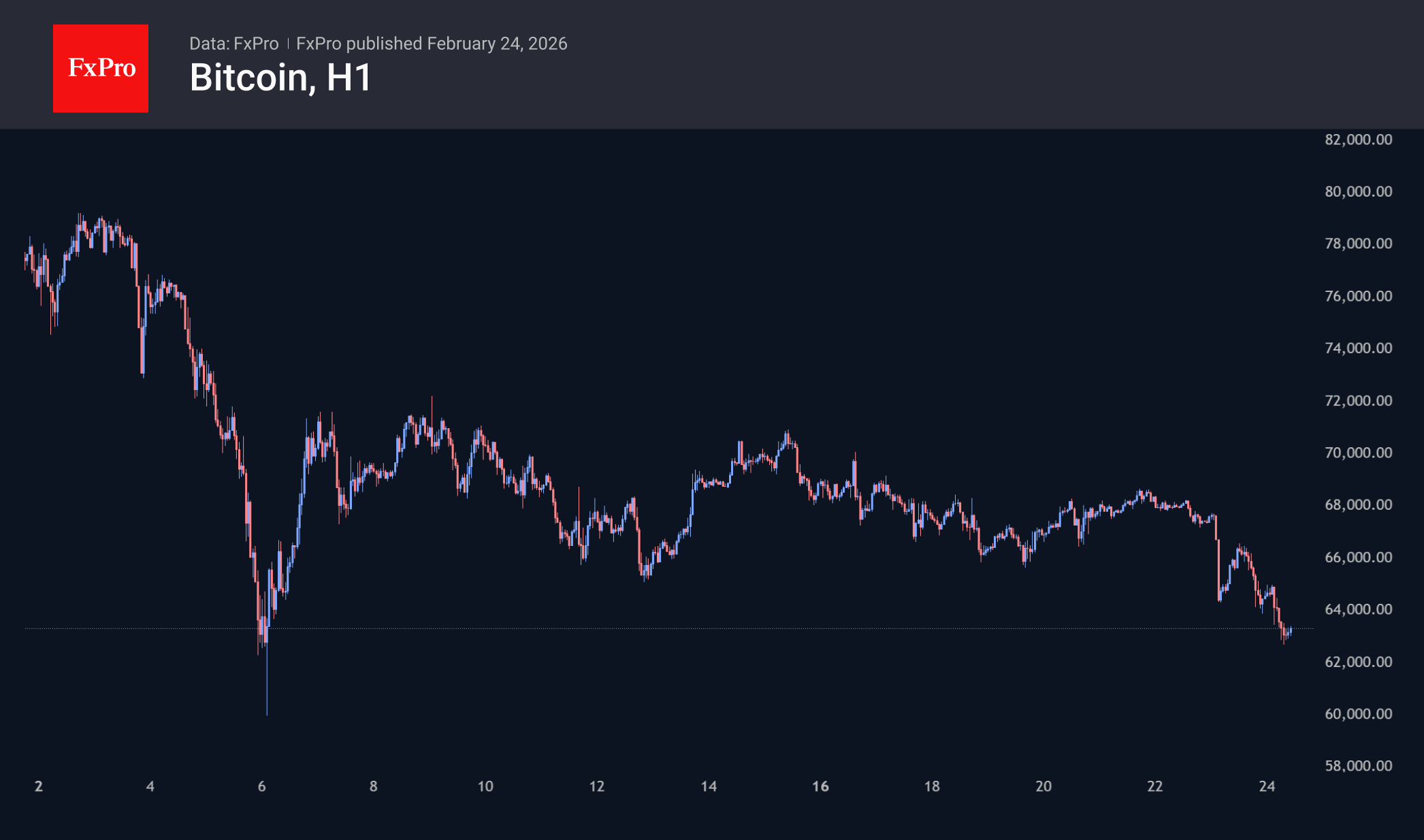This screenshot has width=1424, height=840.
Task: Click the 66,000.00 price axis label
Action: (x=1358, y=557)
